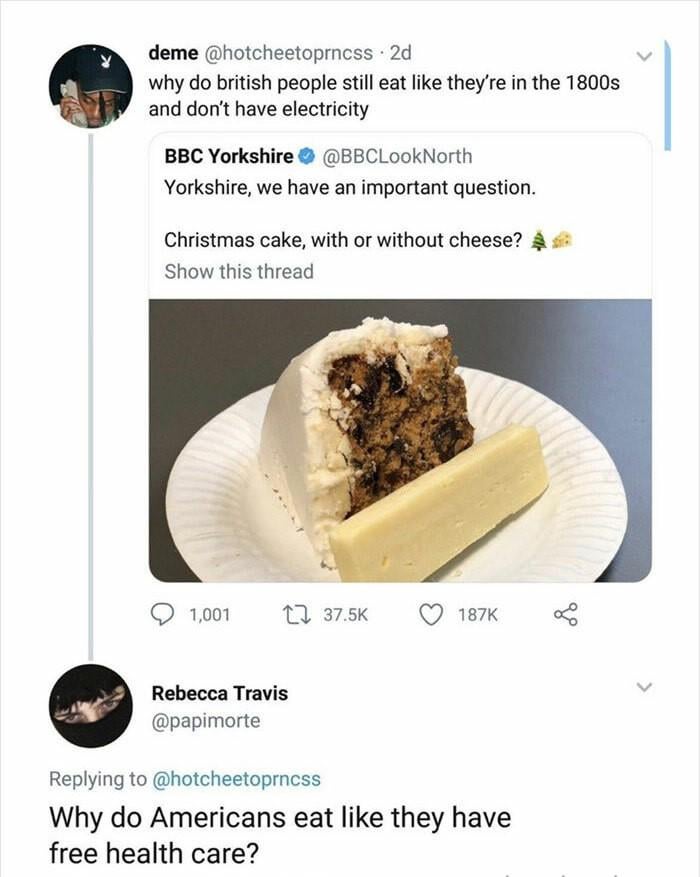Click the reply speech bubble icon

(x=165, y=615)
